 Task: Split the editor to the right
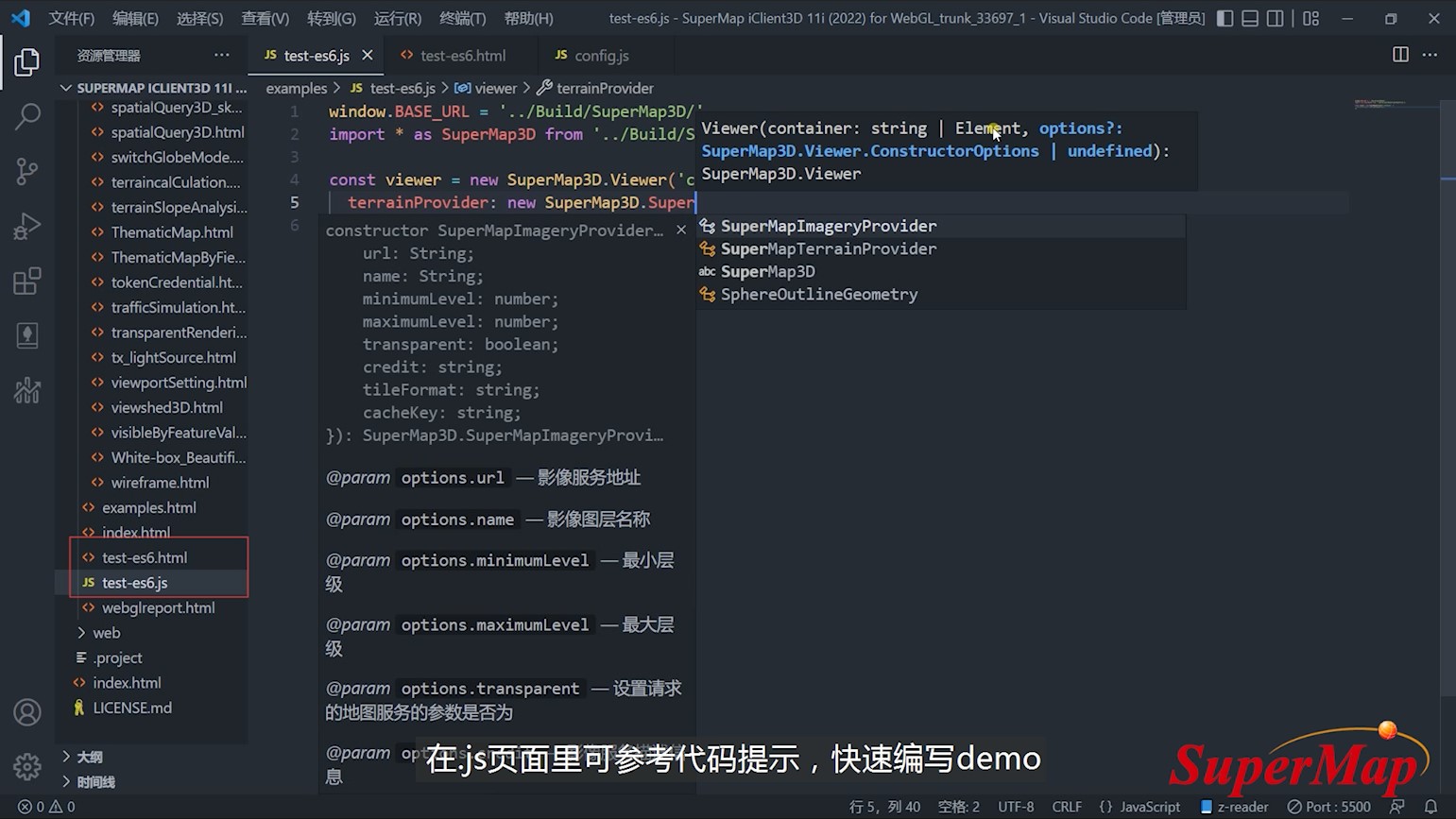[x=1400, y=55]
